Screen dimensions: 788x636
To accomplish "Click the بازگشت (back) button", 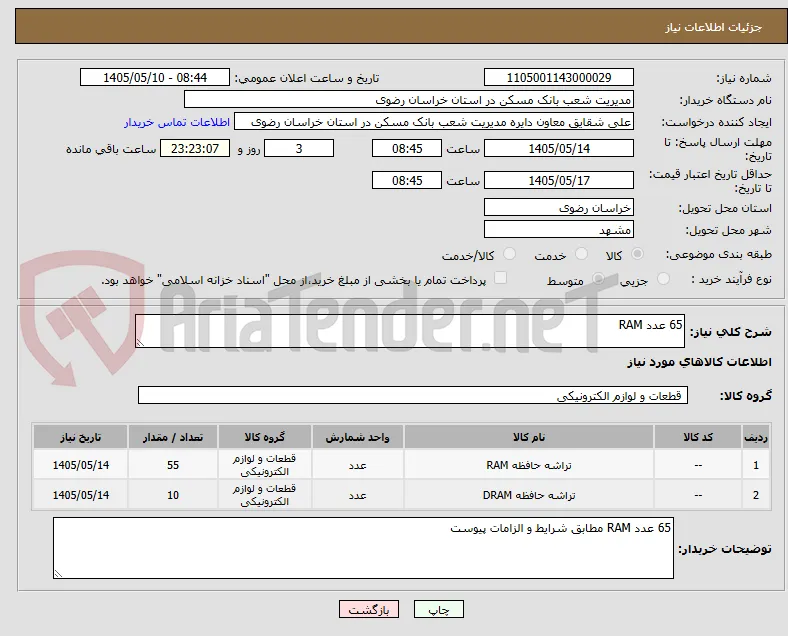I will tap(369, 609).
